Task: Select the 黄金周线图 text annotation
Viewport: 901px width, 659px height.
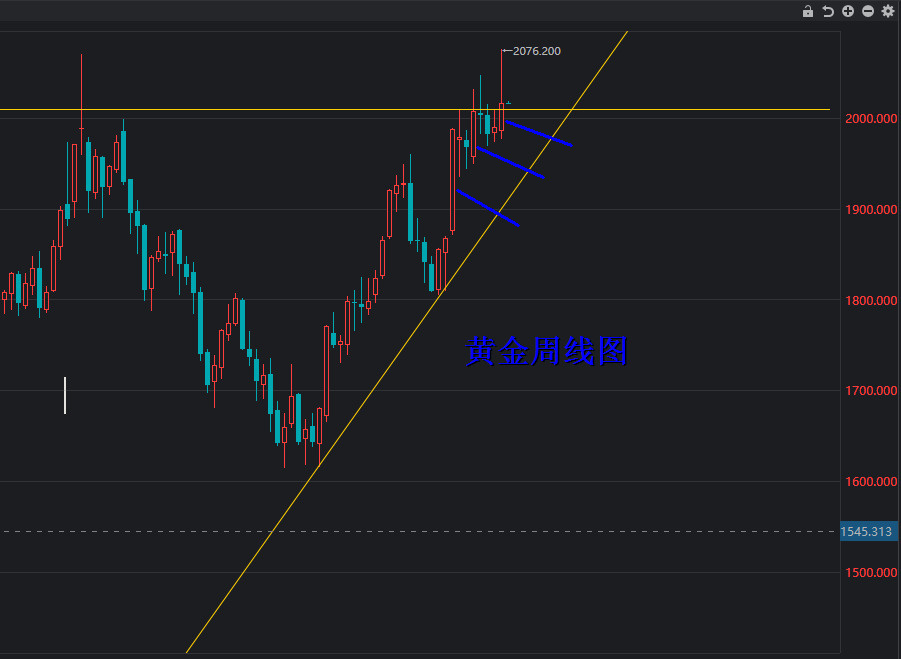Action: tap(546, 351)
